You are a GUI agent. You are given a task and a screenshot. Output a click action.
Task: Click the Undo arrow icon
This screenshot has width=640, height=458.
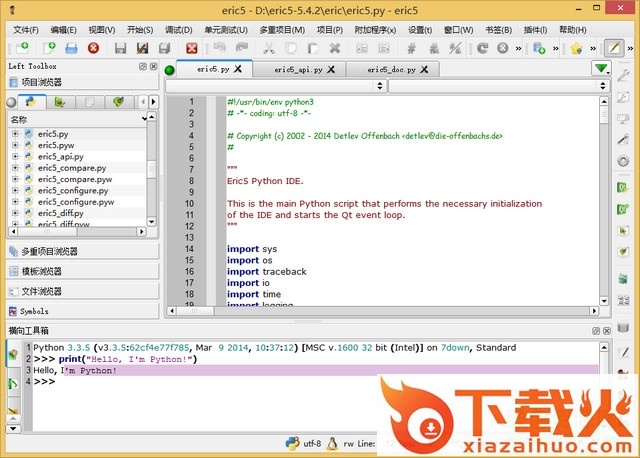[x=217, y=48]
